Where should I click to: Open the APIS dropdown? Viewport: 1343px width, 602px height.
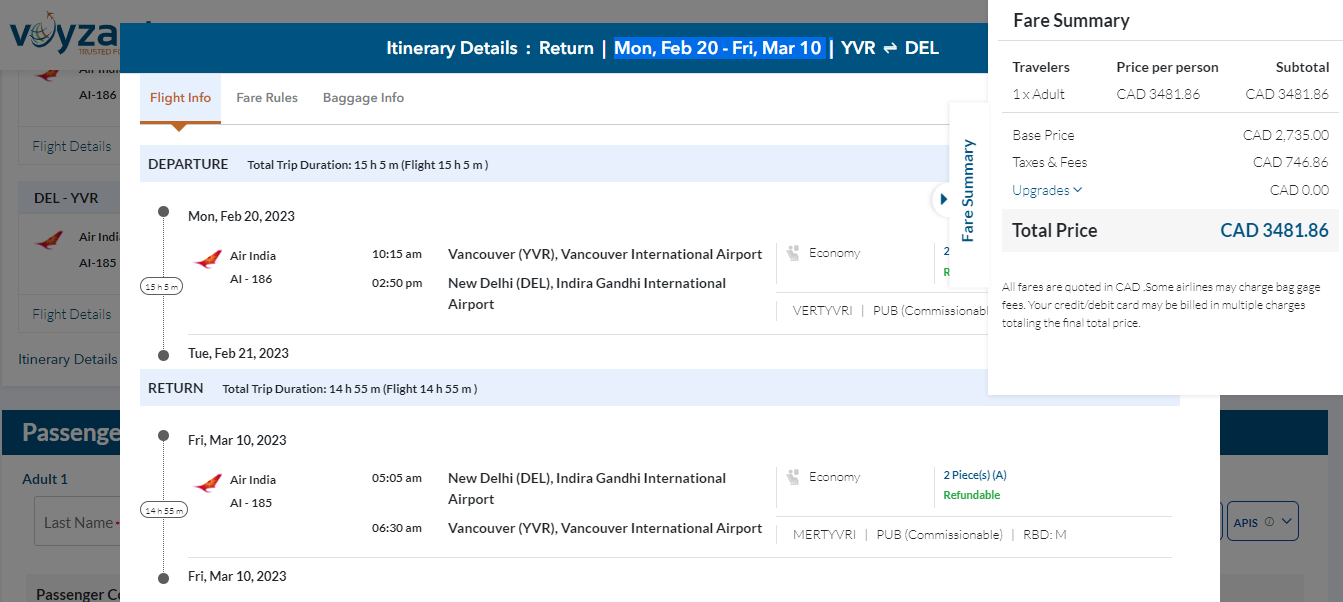[1286, 522]
